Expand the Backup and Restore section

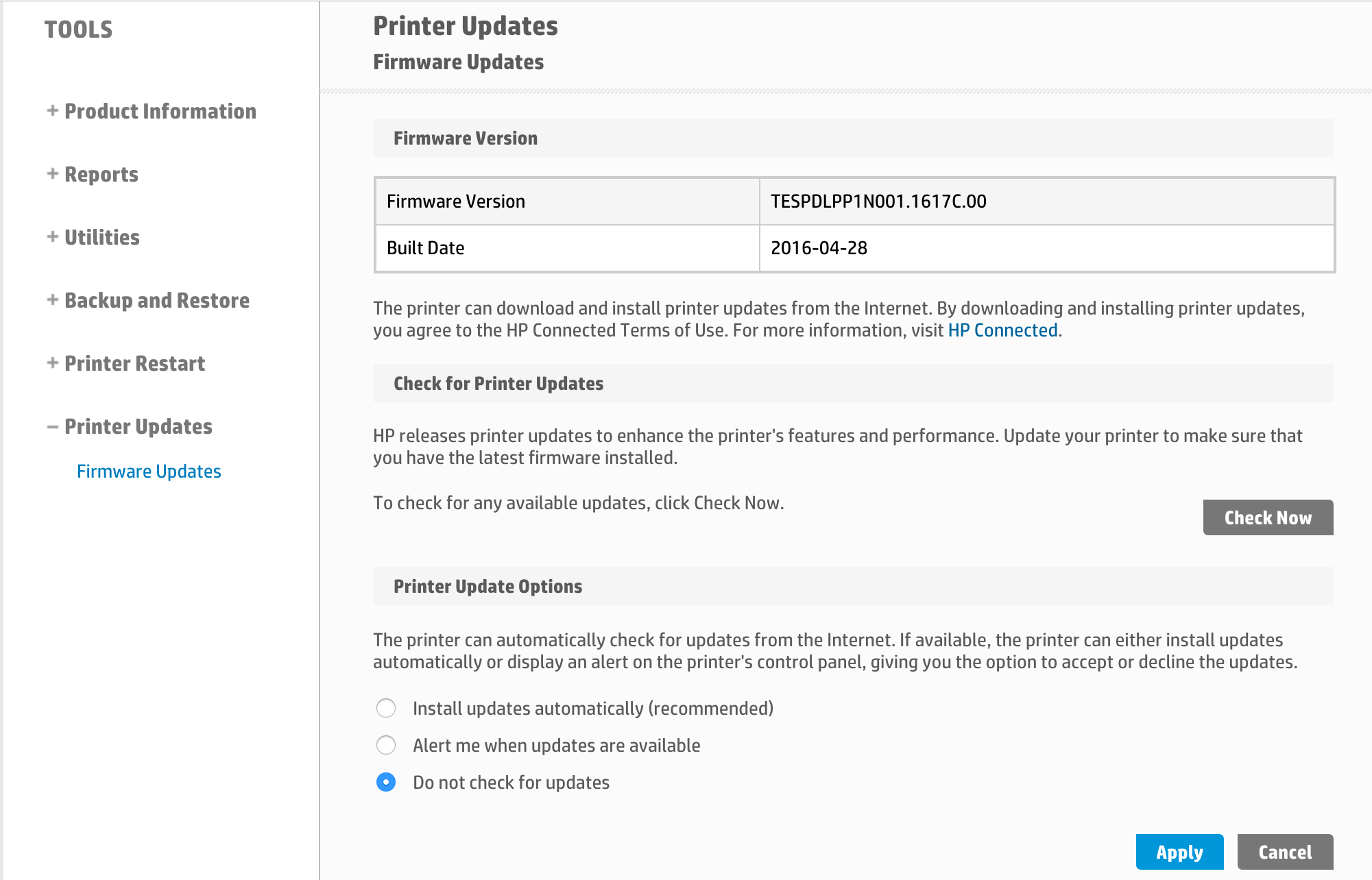coord(156,300)
